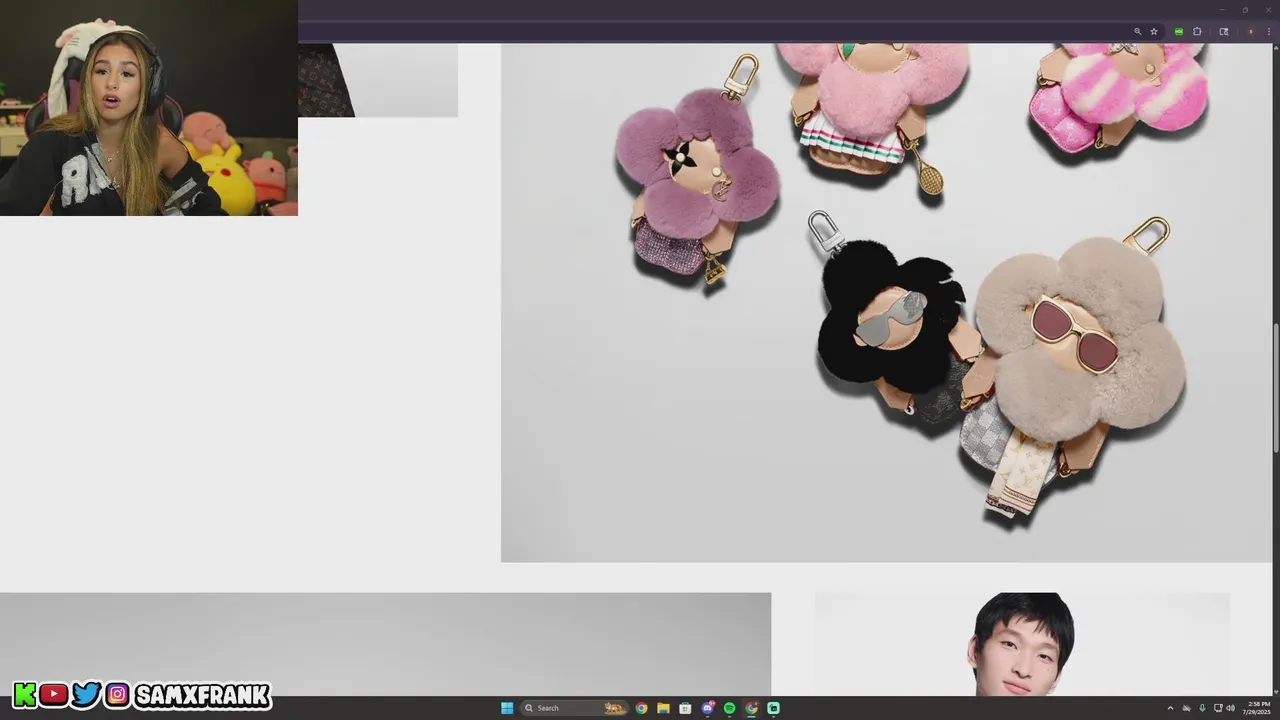Click the Instagram icon in stream overlay
This screenshot has height=720, width=1280.
[117, 694]
